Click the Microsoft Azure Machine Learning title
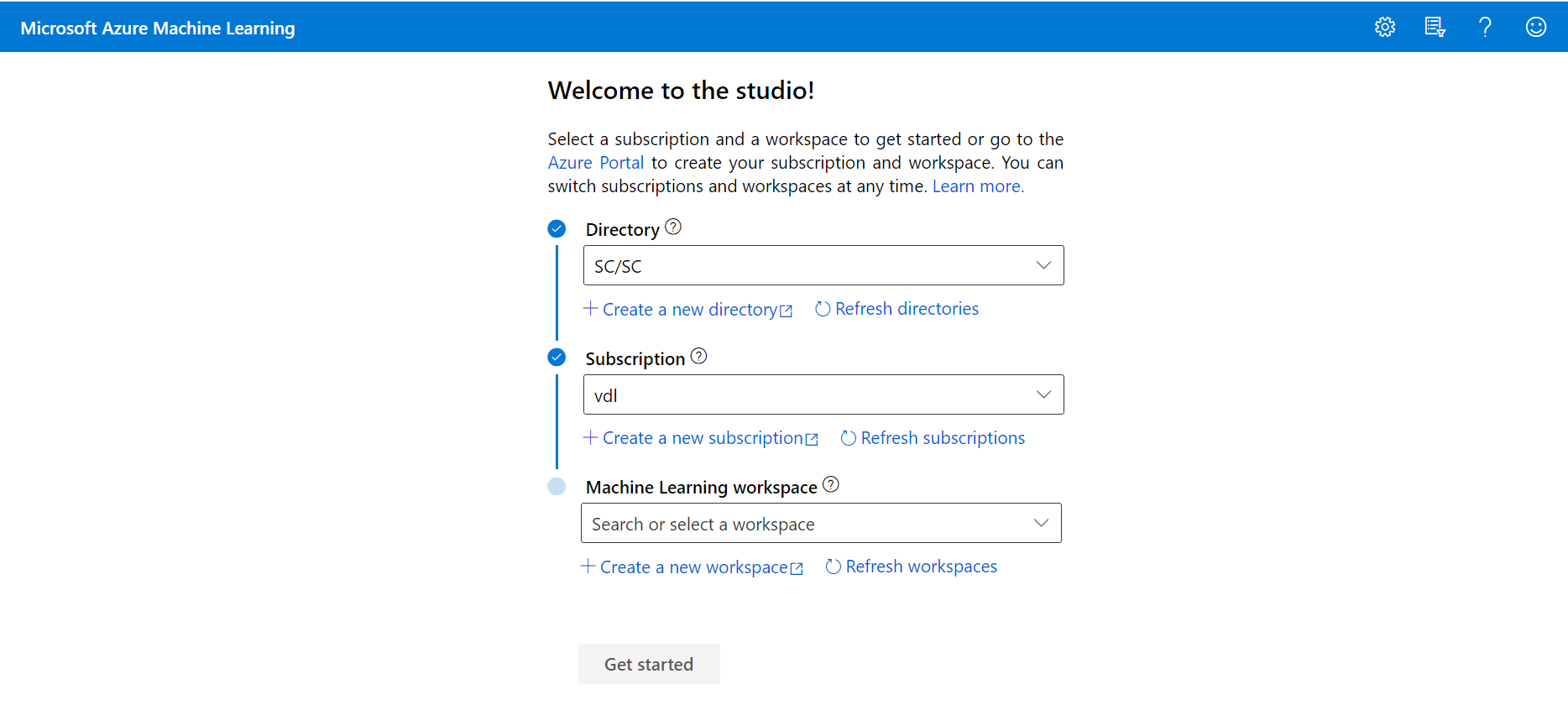 pos(158,28)
